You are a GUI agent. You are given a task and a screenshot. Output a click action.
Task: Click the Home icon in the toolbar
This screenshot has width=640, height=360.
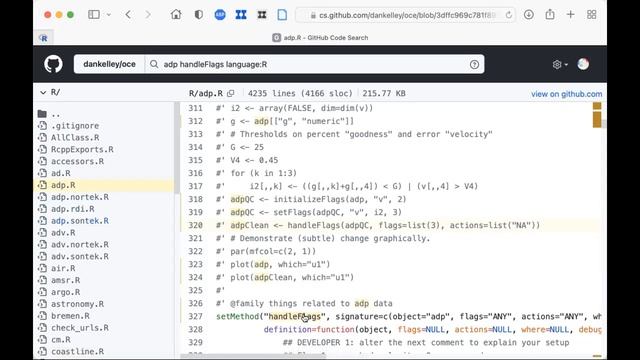[x=176, y=15]
